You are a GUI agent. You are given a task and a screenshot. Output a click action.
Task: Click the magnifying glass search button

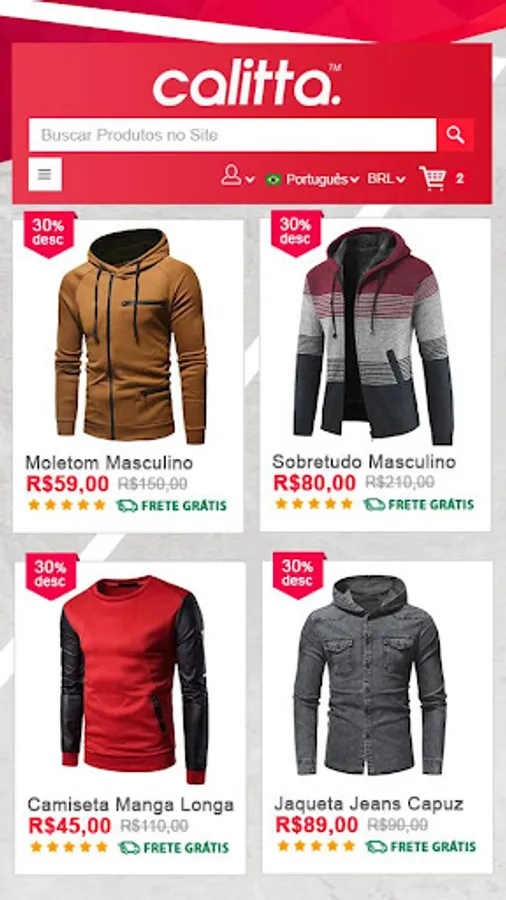click(456, 135)
